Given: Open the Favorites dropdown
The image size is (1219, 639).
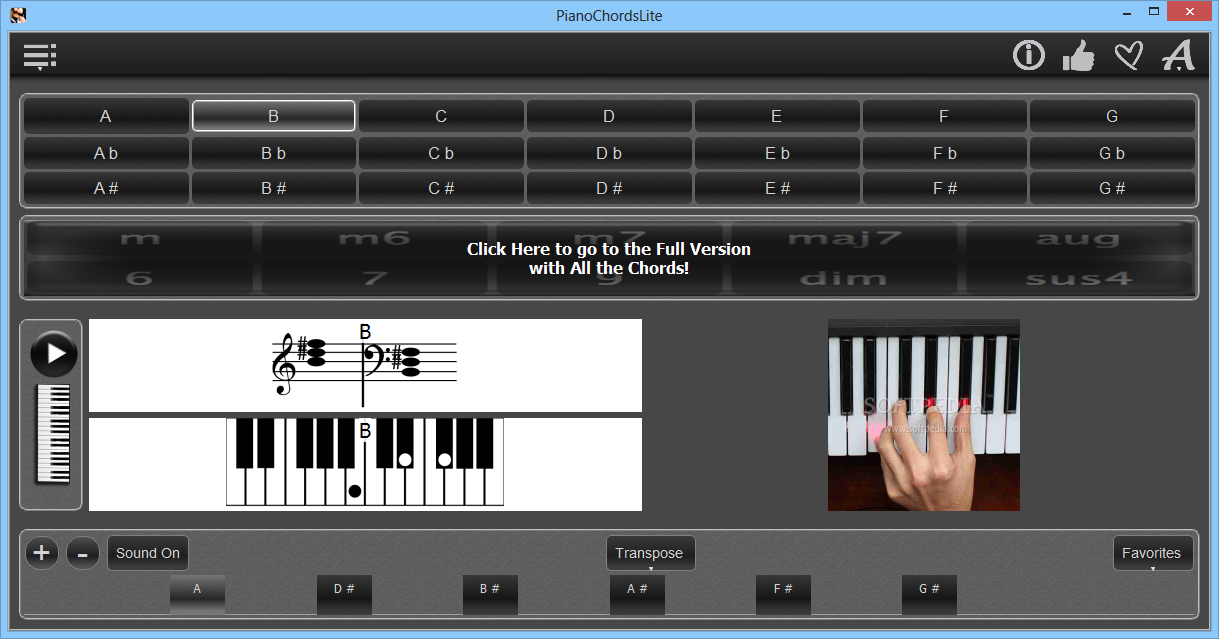Looking at the screenshot, I should 1152,553.
